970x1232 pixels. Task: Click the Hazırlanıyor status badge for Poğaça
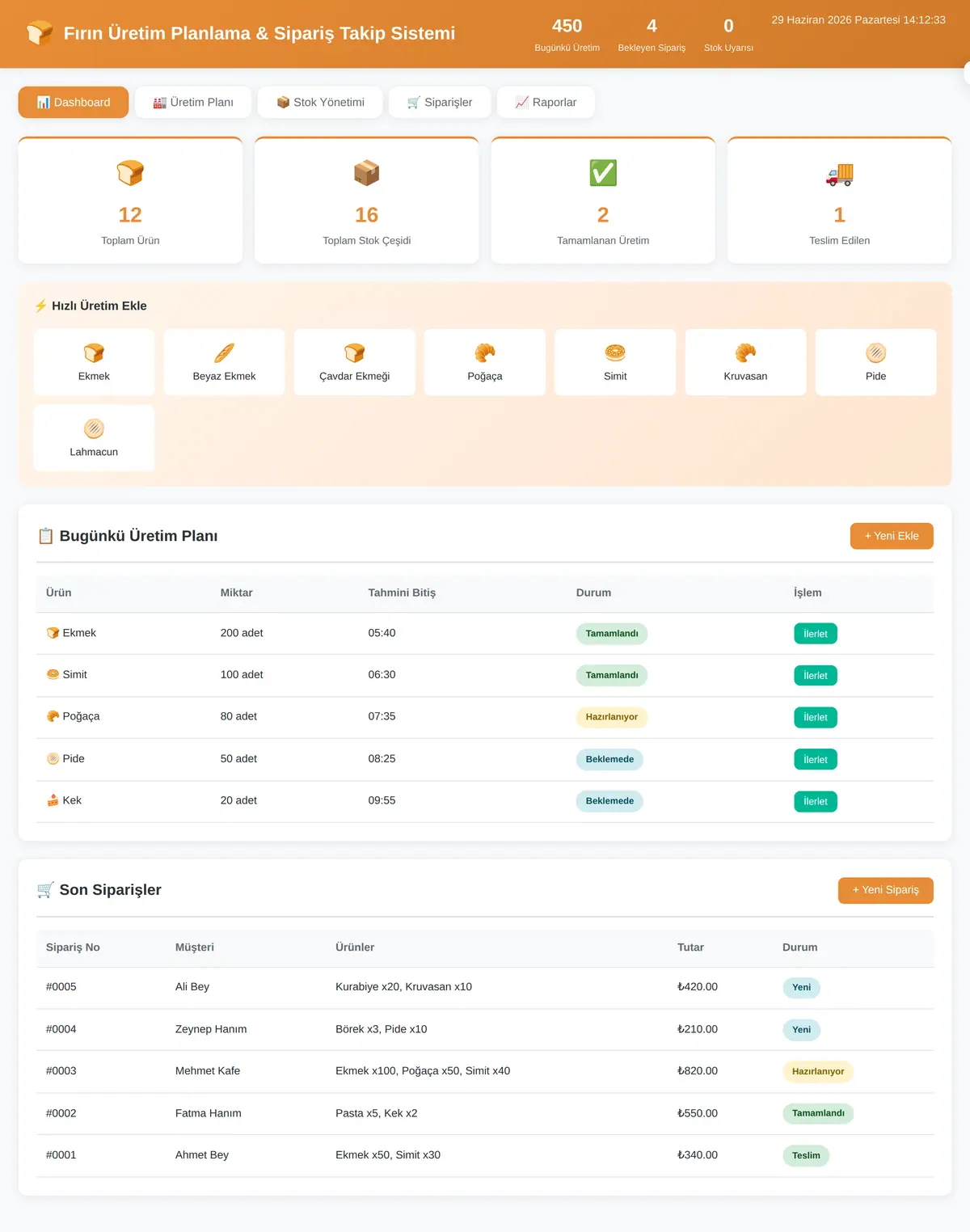pyautogui.click(x=612, y=717)
